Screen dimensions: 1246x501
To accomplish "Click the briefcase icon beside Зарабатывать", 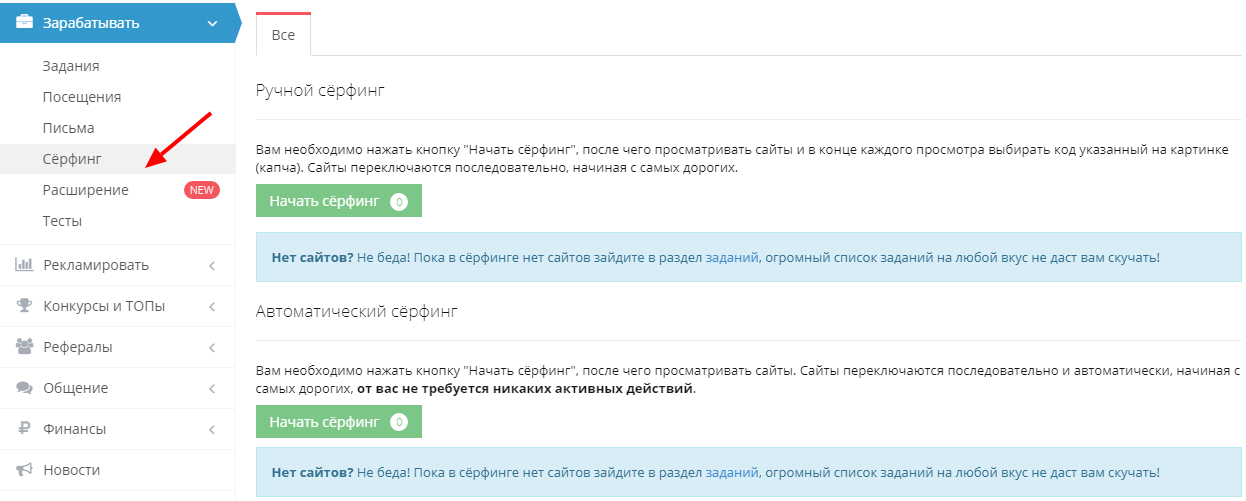I will click(25, 23).
